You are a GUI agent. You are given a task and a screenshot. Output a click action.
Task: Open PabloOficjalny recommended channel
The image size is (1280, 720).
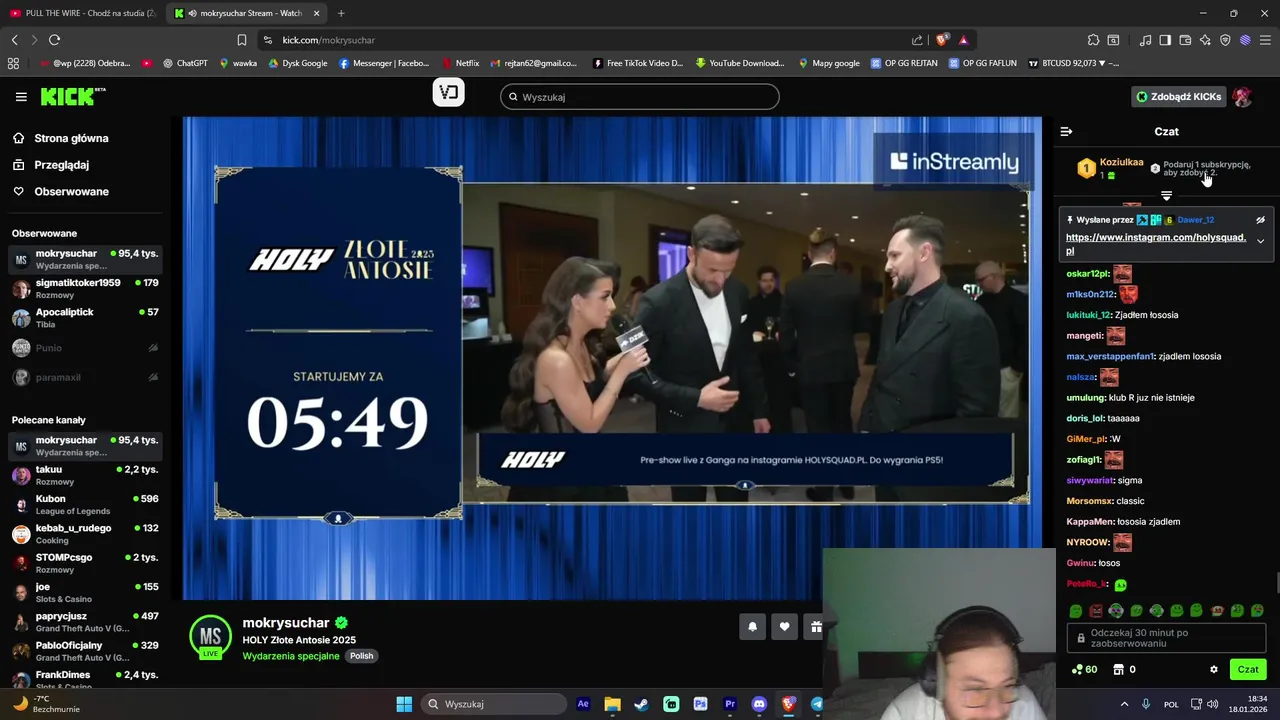coord(85,651)
